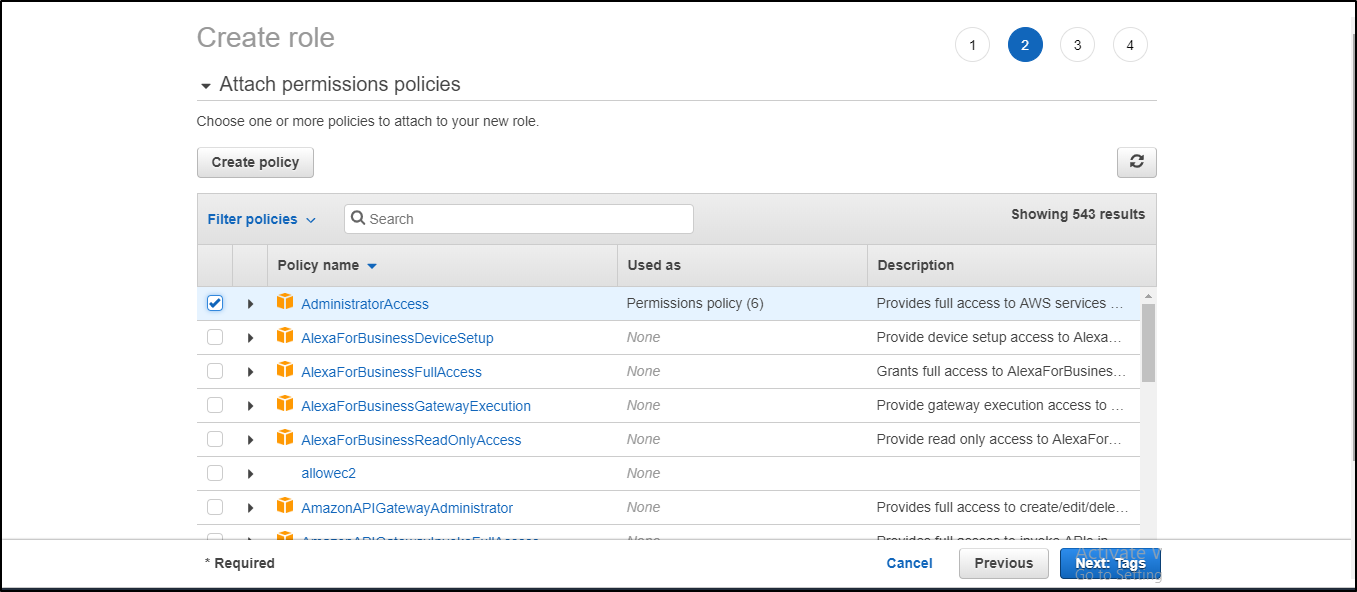Click the 'Showing 543 results' text
1357x592 pixels.
click(1078, 214)
